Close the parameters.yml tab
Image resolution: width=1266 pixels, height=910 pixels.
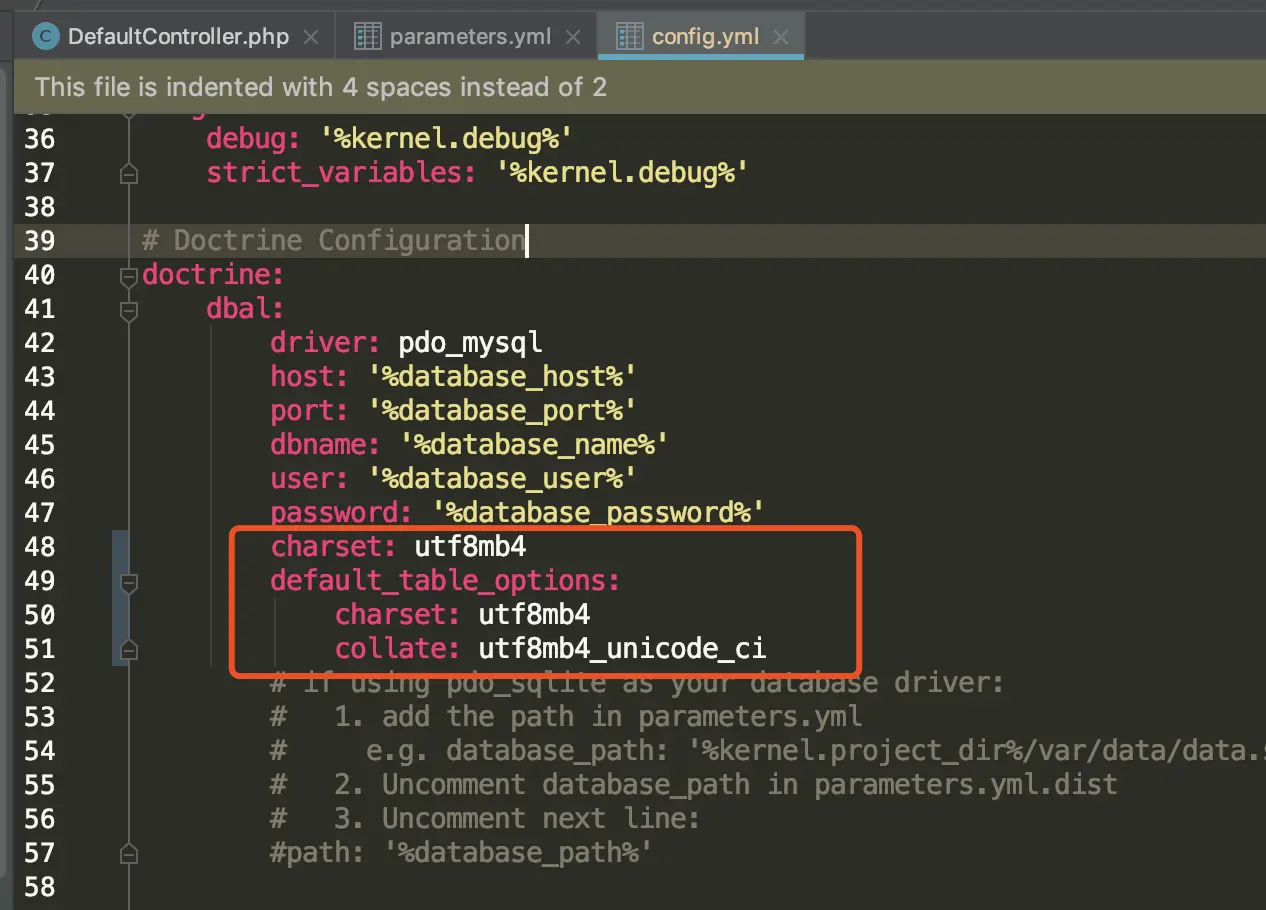coord(573,38)
